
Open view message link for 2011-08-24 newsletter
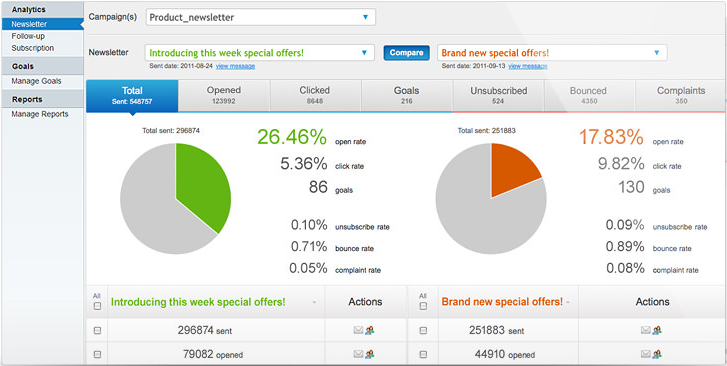pos(235,66)
